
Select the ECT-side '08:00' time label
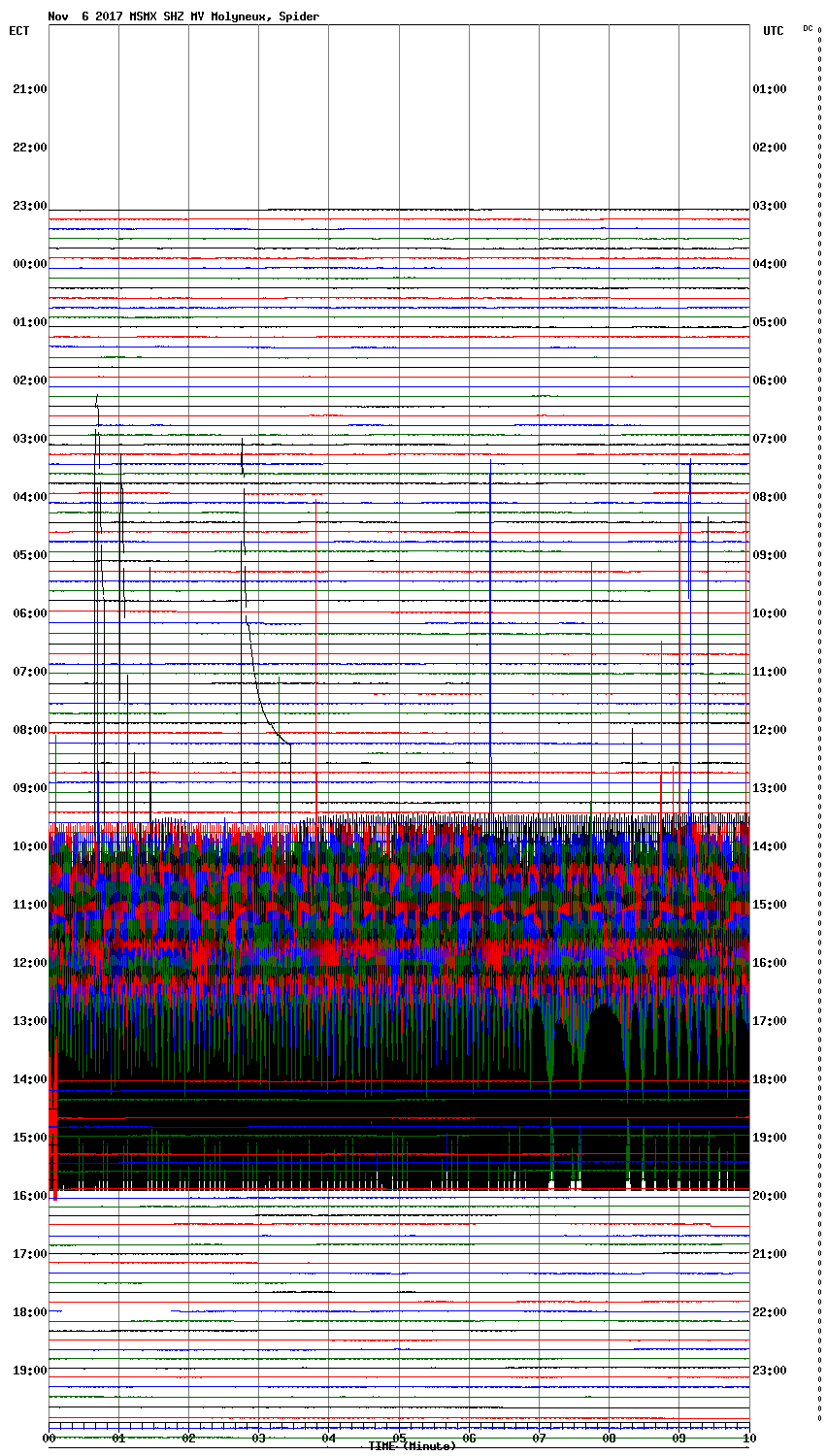coord(30,730)
